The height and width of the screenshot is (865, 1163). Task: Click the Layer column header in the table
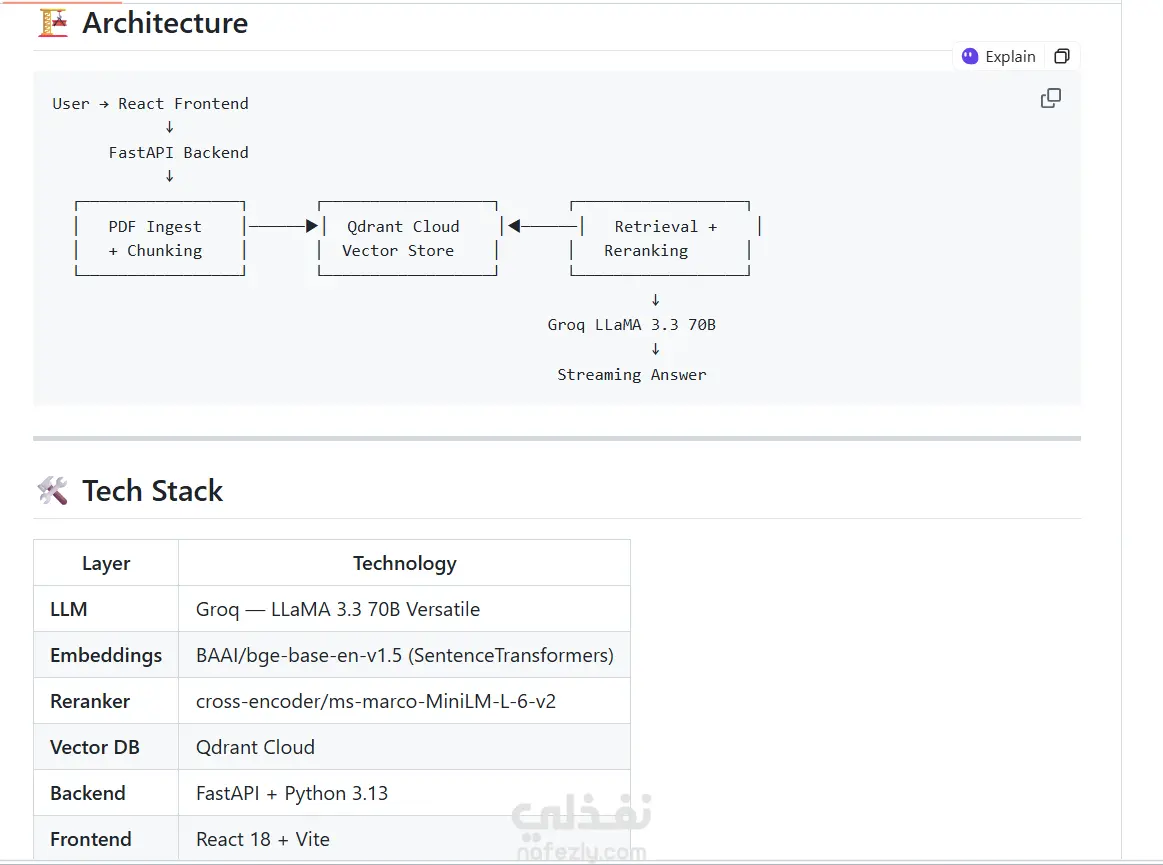pyautogui.click(x=106, y=563)
